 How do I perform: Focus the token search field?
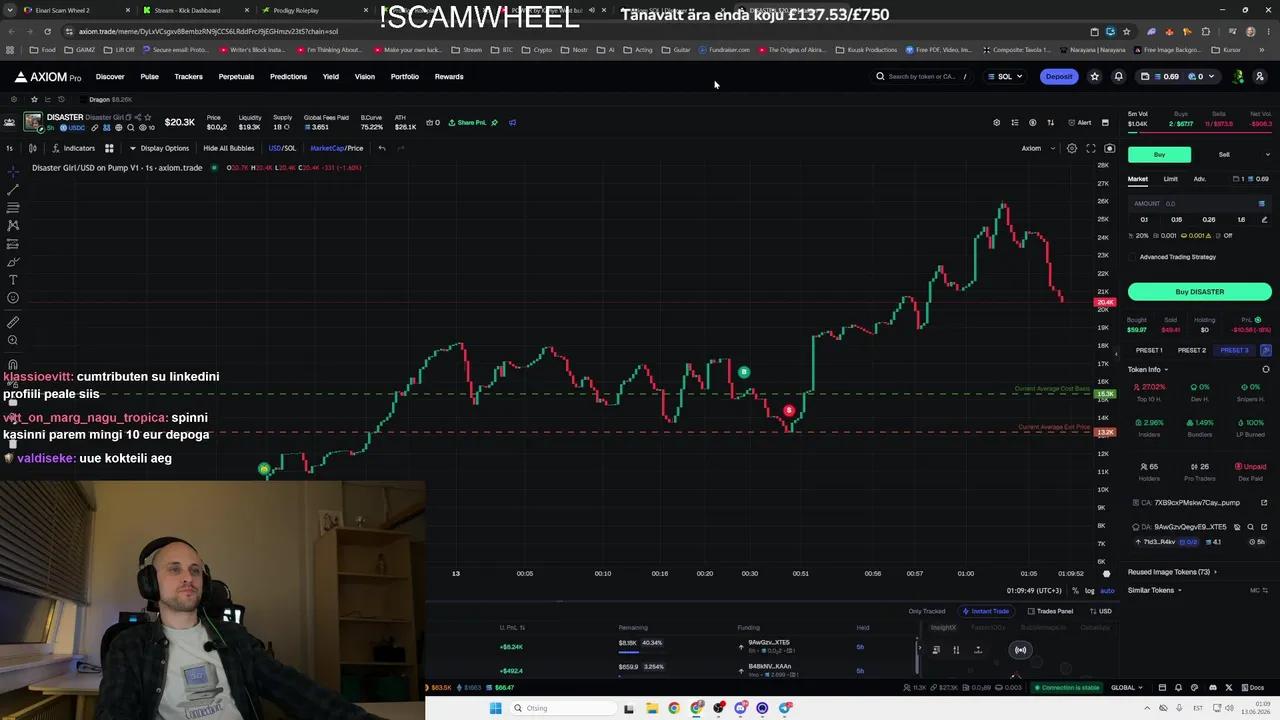tap(921, 76)
